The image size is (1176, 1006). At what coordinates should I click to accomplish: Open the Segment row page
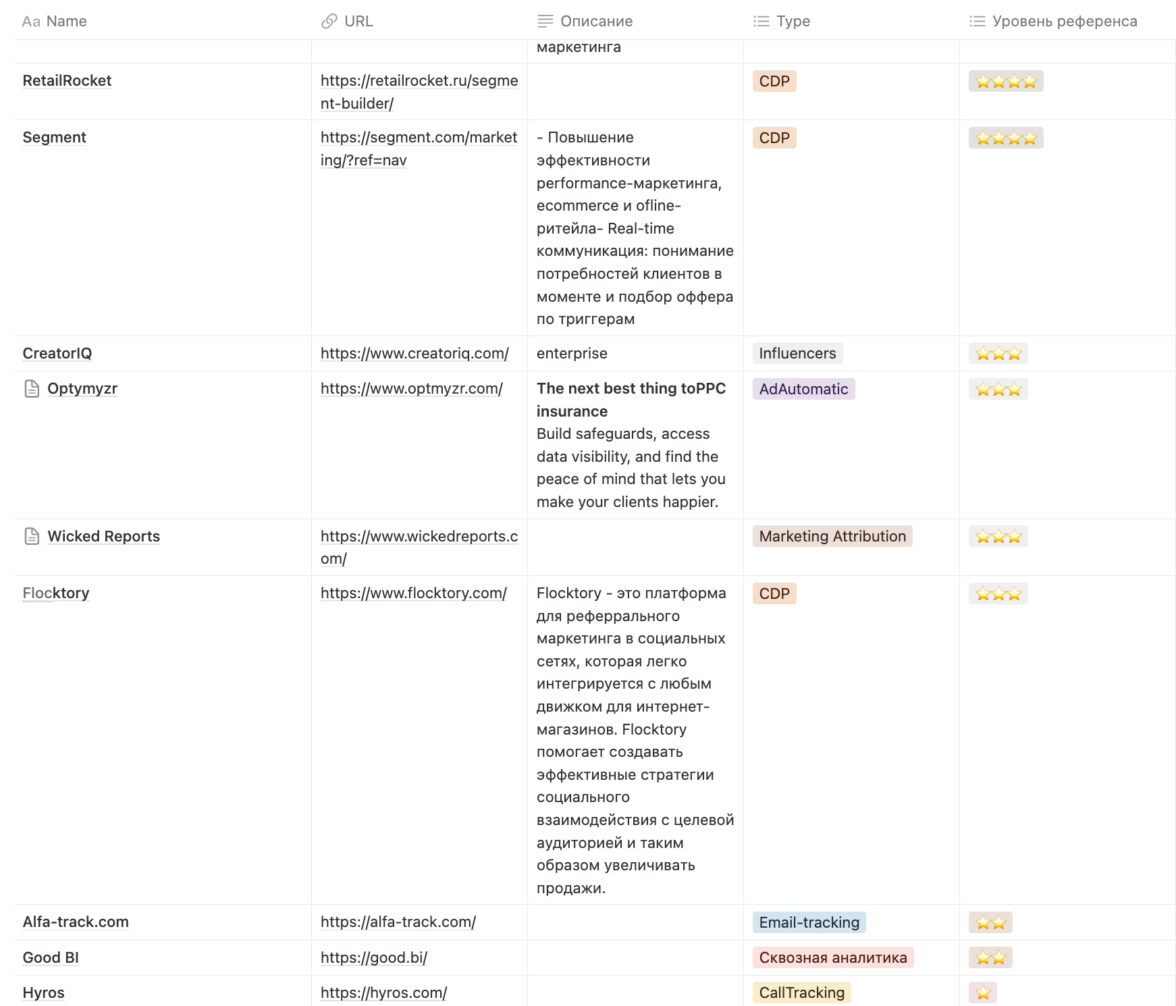click(54, 137)
